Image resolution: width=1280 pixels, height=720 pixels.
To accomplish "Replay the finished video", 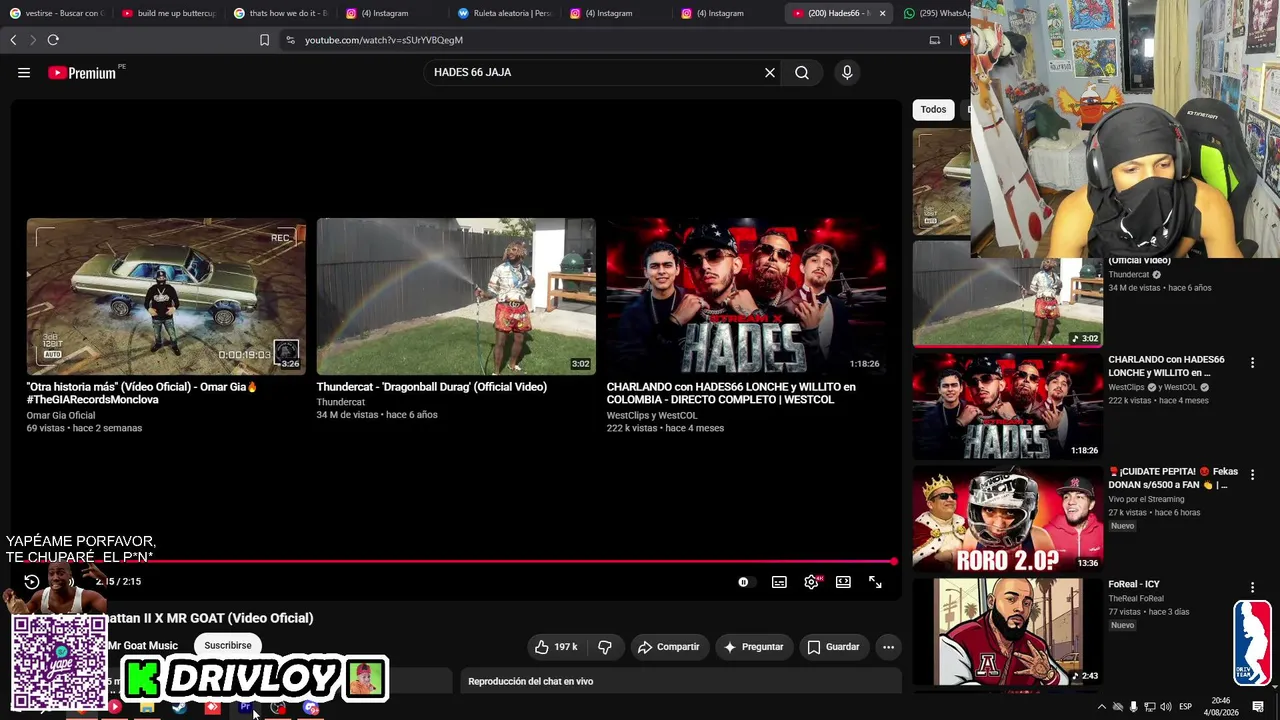I will tap(32, 582).
